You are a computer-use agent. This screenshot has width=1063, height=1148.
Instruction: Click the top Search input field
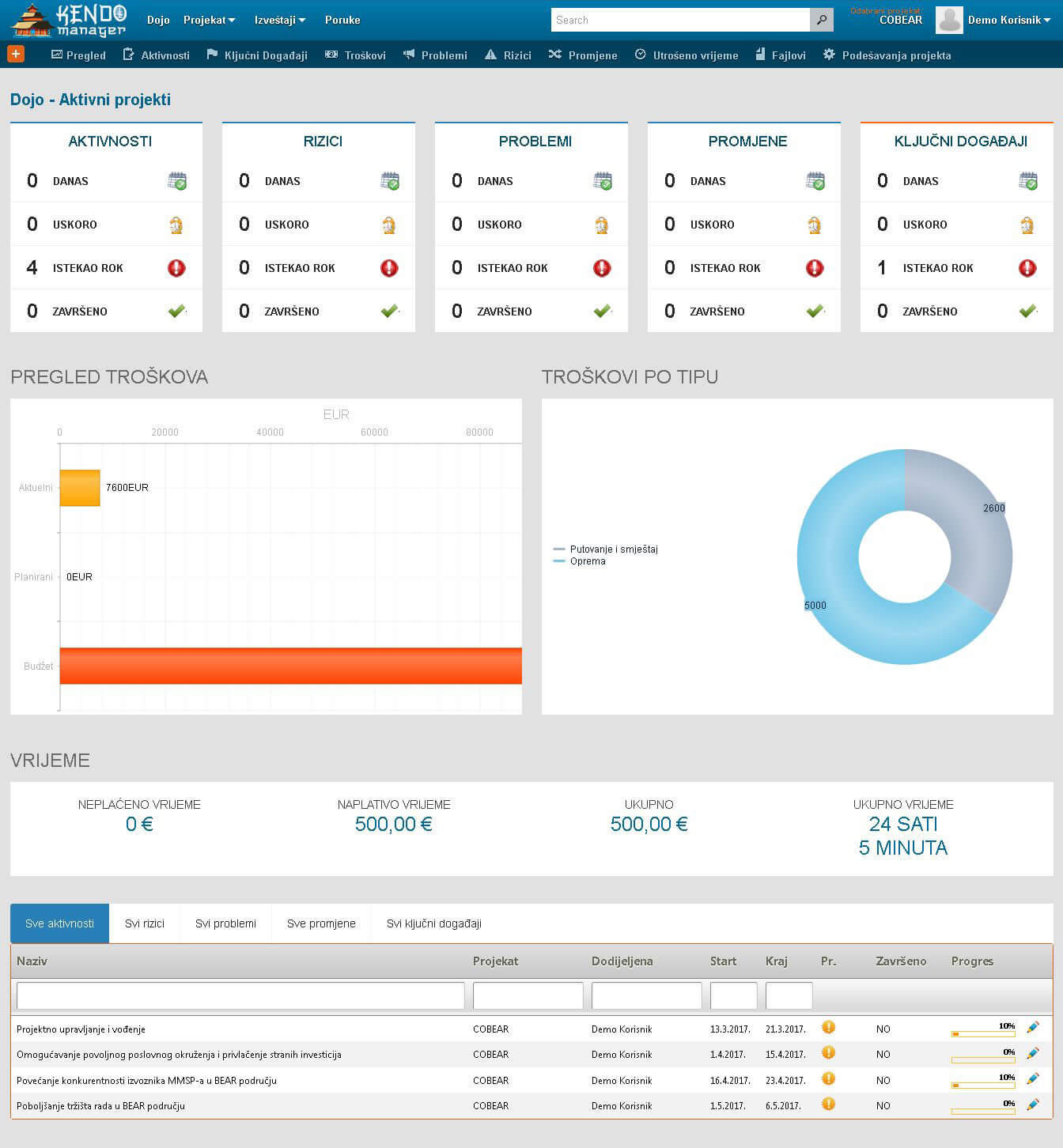pos(680,20)
